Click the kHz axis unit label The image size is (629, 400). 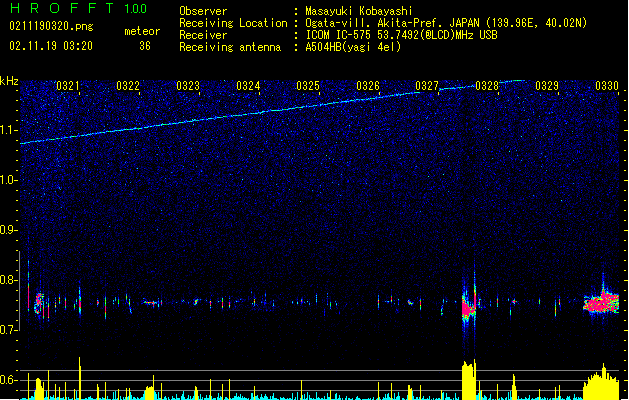[9, 81]
